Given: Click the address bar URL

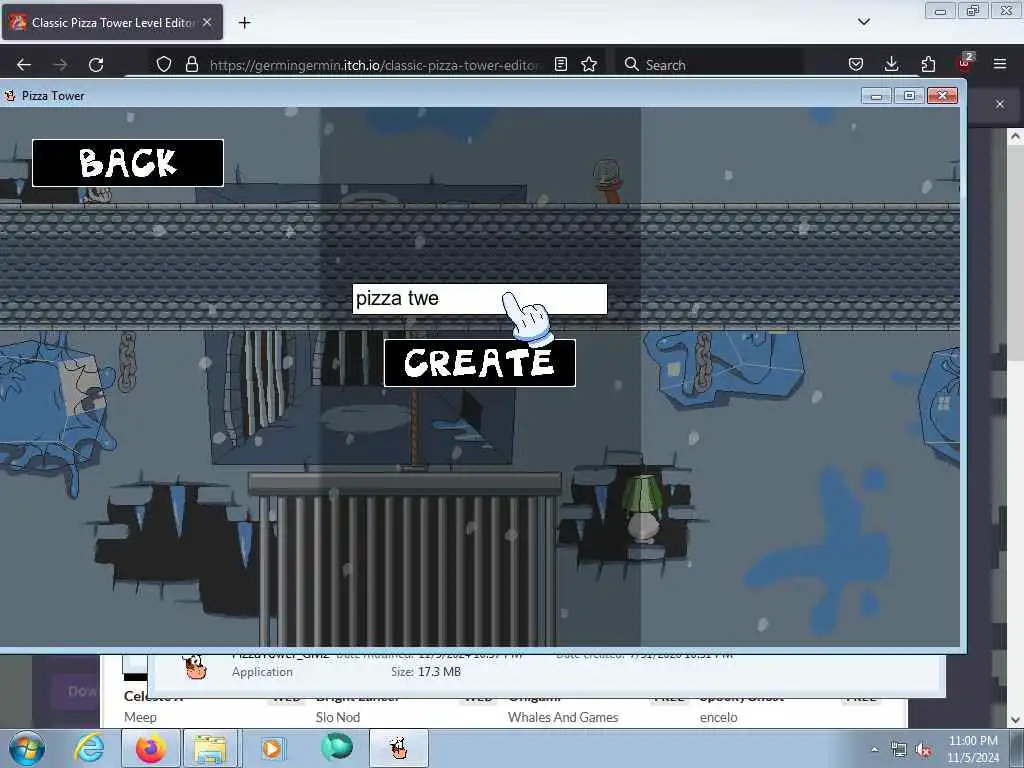Looking at the screenshot, I should coord(374,65).
